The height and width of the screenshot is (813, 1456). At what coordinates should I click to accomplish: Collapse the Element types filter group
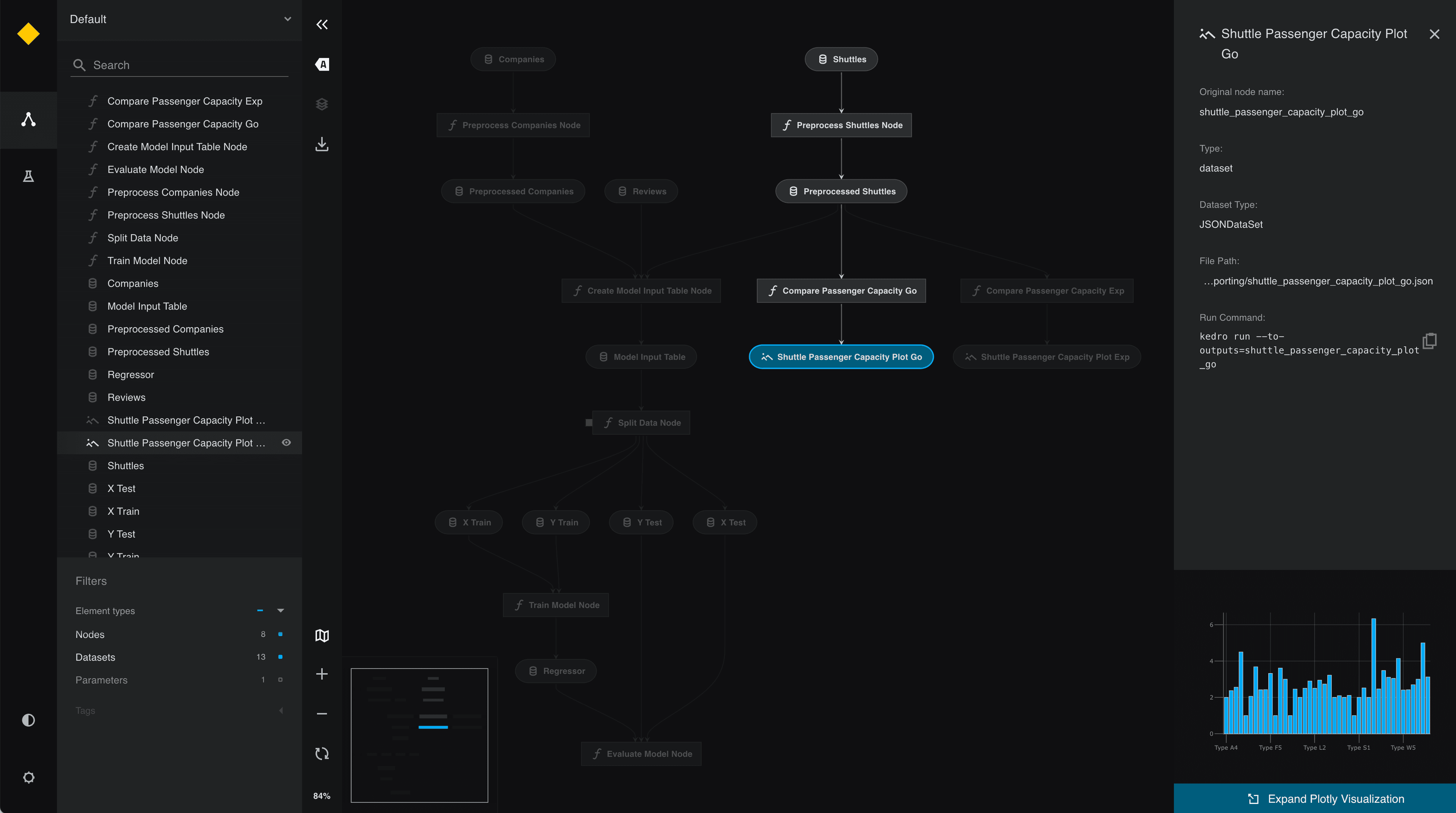280,610
